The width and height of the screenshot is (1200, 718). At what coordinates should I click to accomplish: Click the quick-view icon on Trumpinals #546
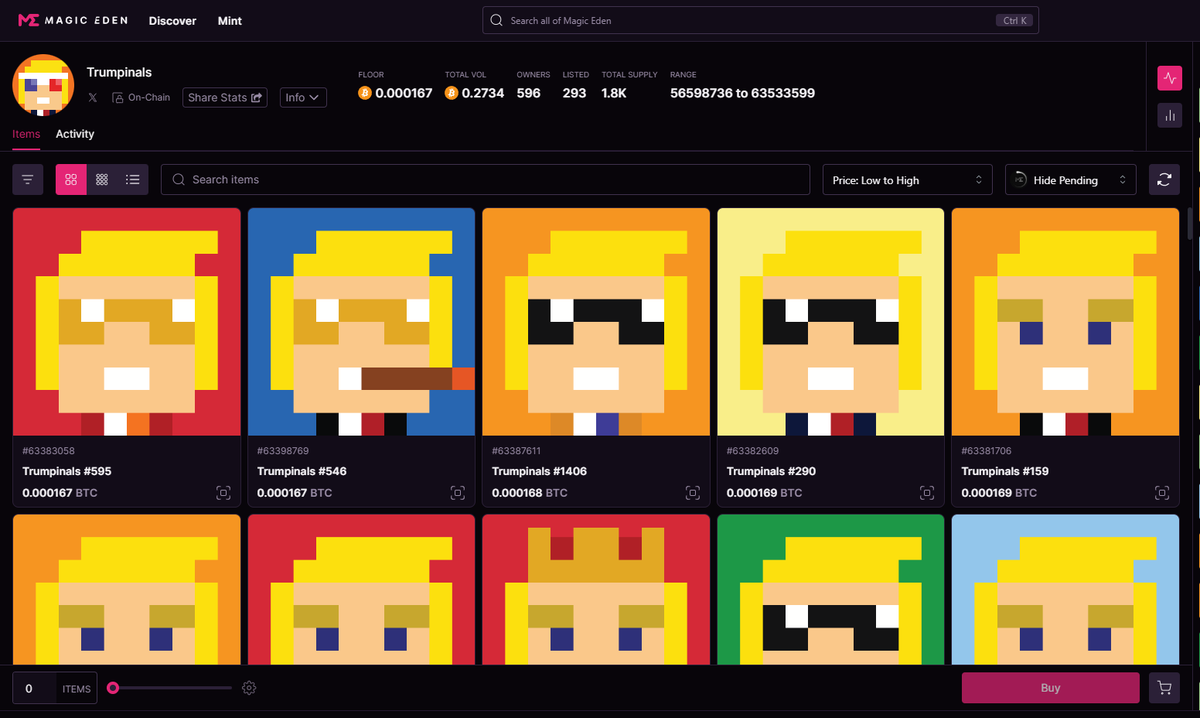[x=458, y=493]
